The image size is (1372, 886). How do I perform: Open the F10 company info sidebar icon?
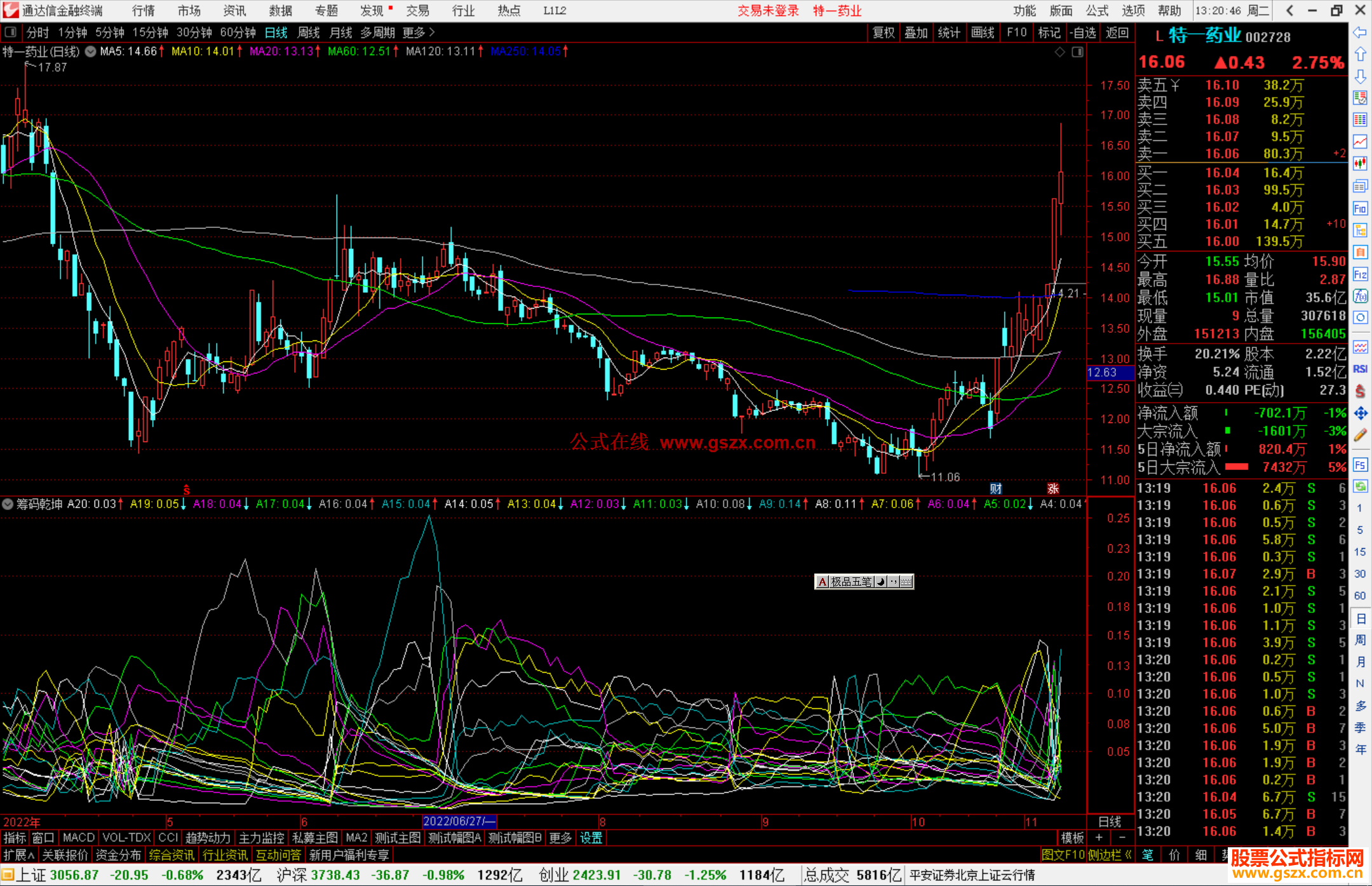pos(1360,208)
